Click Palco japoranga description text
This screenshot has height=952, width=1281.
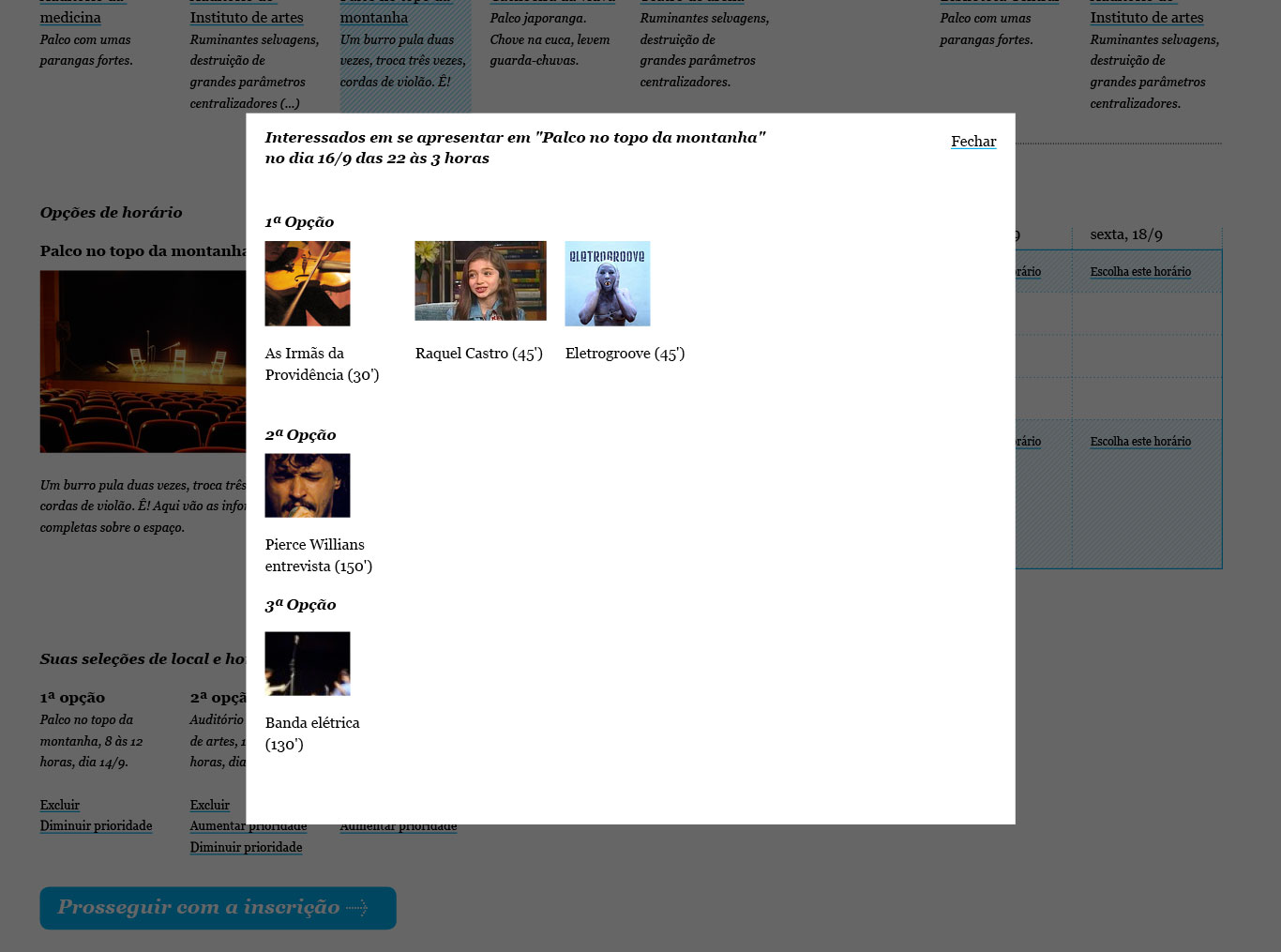(550, 39)
